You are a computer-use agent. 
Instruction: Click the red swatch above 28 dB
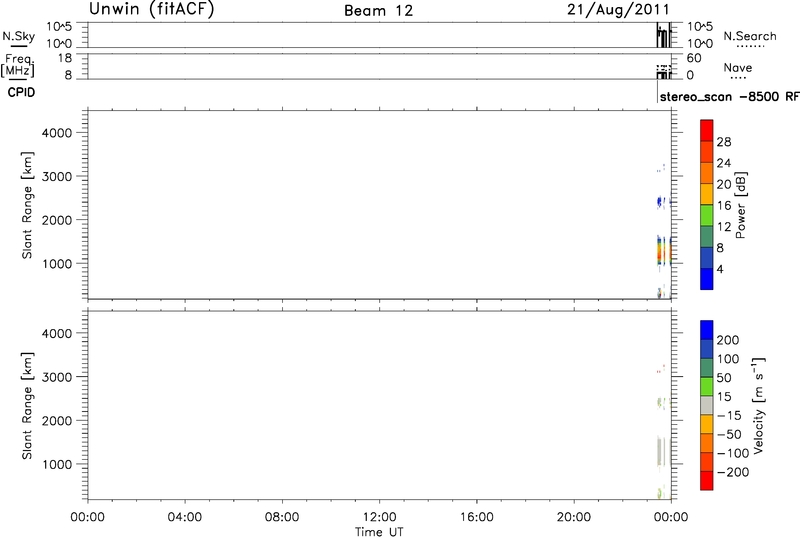coord(707,131)
